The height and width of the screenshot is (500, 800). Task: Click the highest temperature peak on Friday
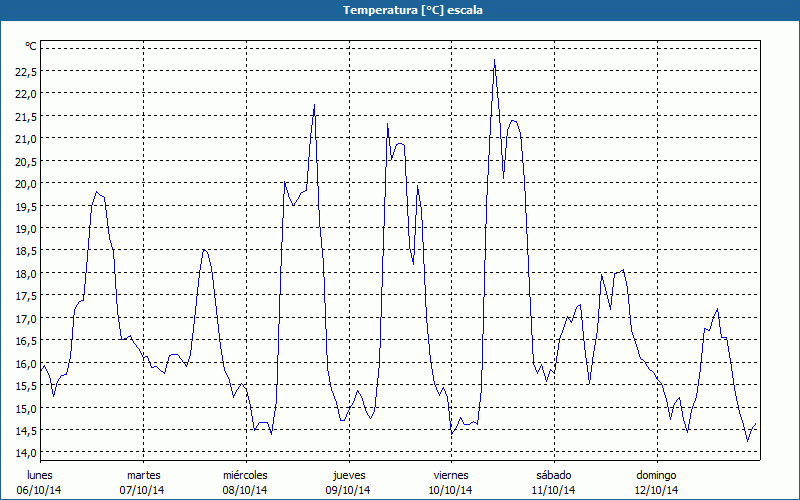pyautogui.click(x=494, y=60)
